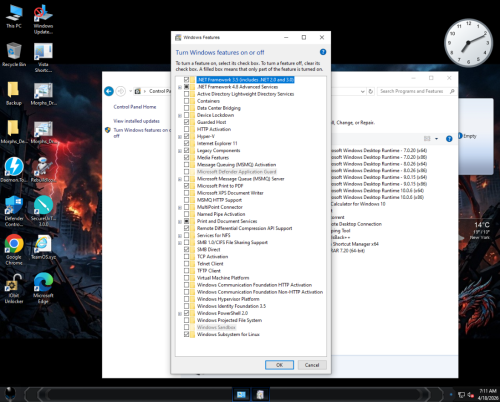
Task: Check Virtual Machine Platform checkbox
Action: (186, 278)
